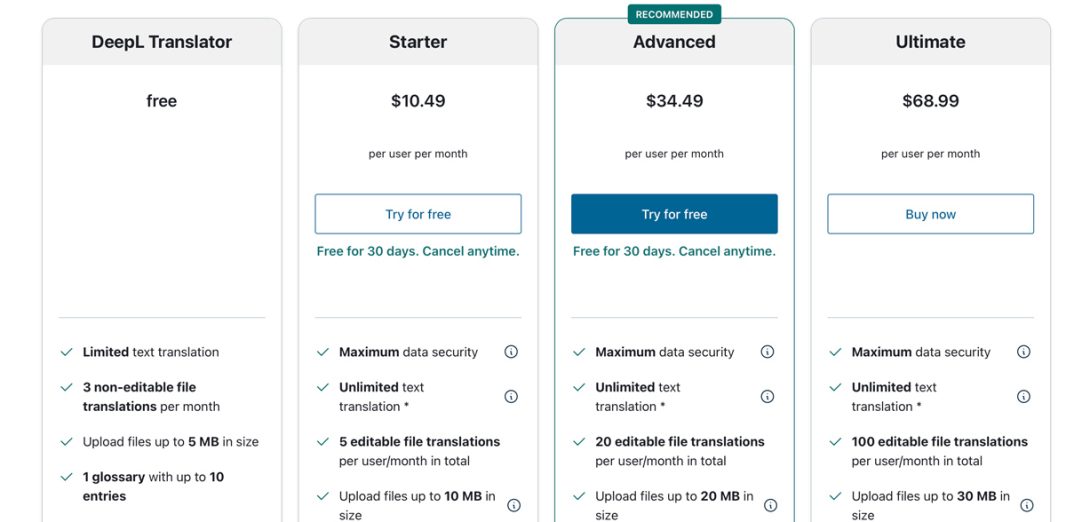Click info icon beside Starter Unlimited text translation
The width and height of the screenshot is (1066, 522).
click(511, 396)
